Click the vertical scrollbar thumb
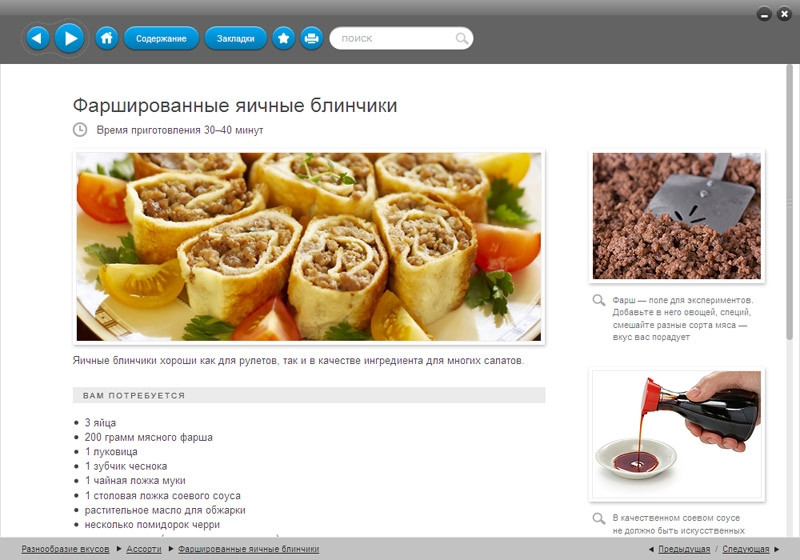Screen dimensions: 800x560 (789, 201)
